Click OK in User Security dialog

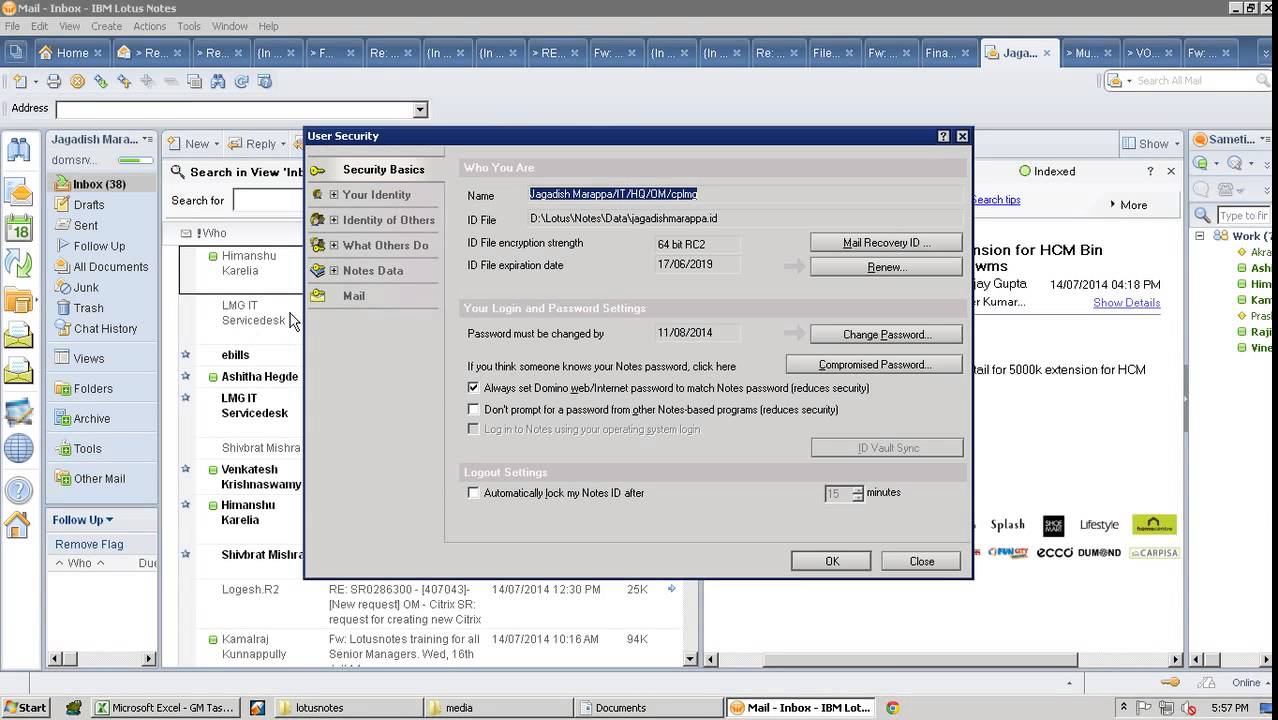831,561
